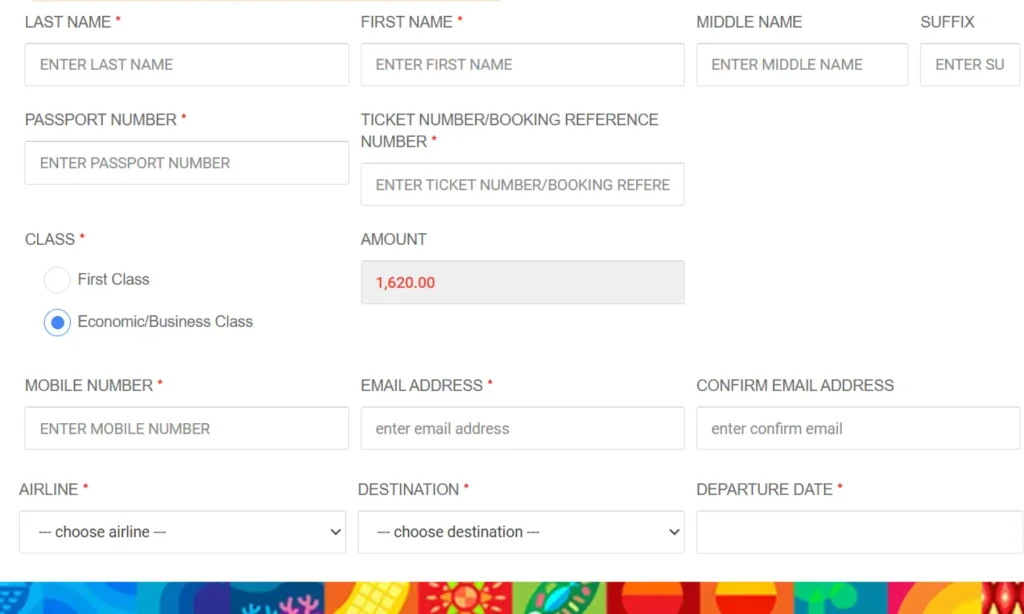1024x614 pixels.
Task: Click the Passport Number input field
Action: pyautogui.click(x=186, y=162)
